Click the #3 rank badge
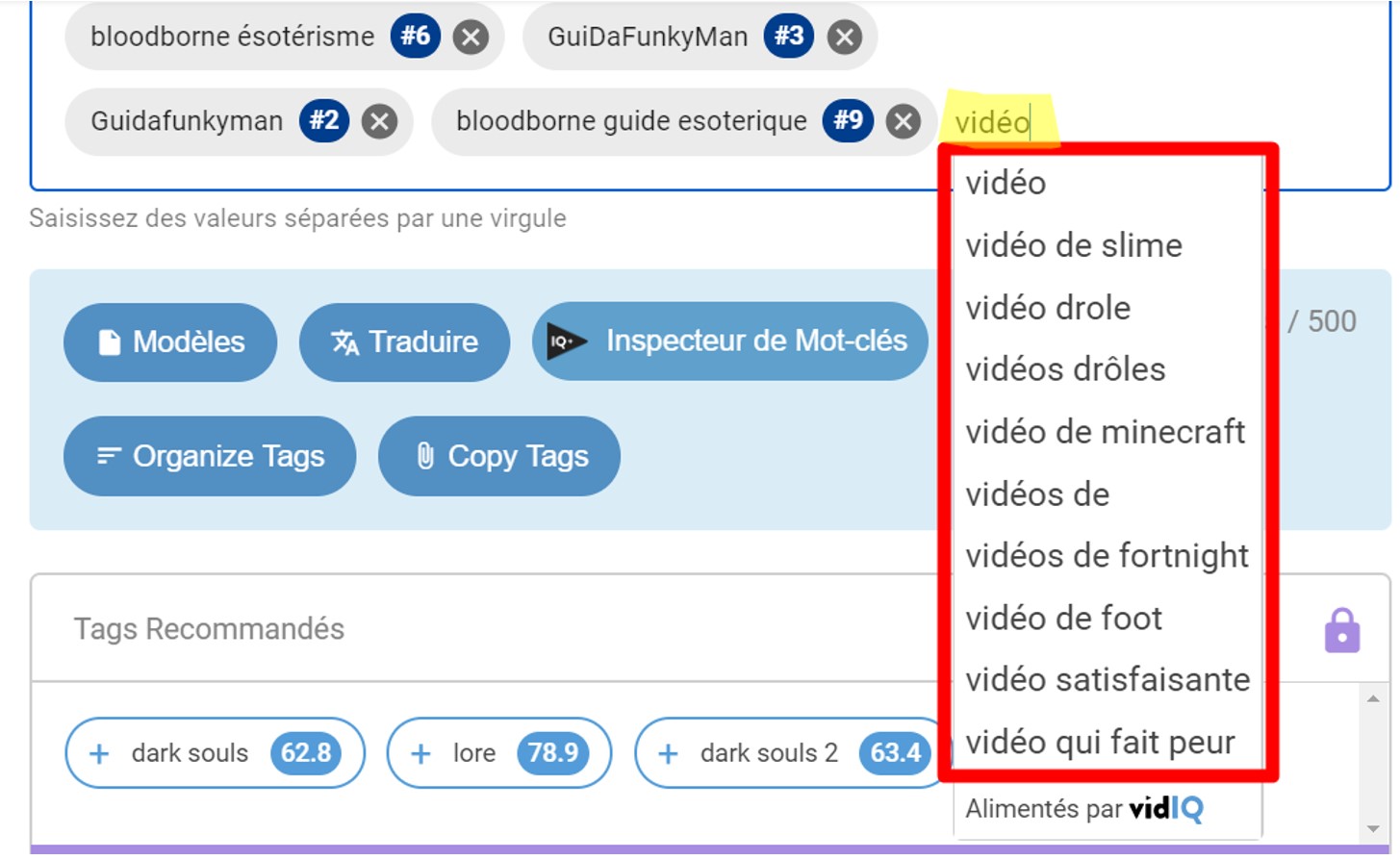The image size is (1400, 860). (789, 37)
